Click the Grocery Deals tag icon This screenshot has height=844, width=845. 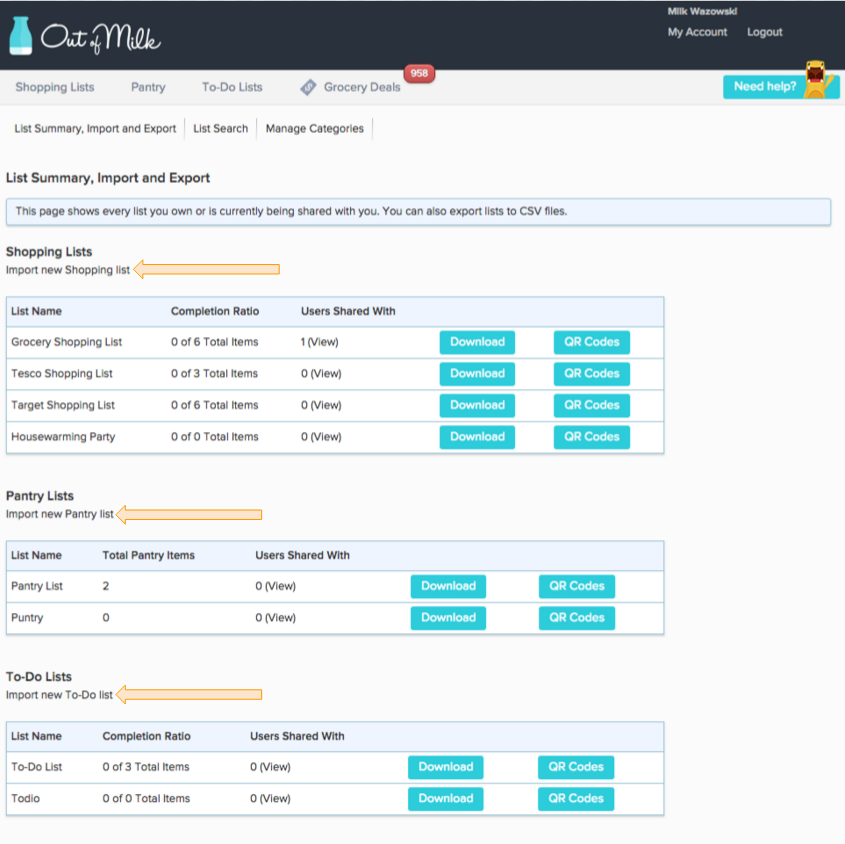(x=308, y=87)
